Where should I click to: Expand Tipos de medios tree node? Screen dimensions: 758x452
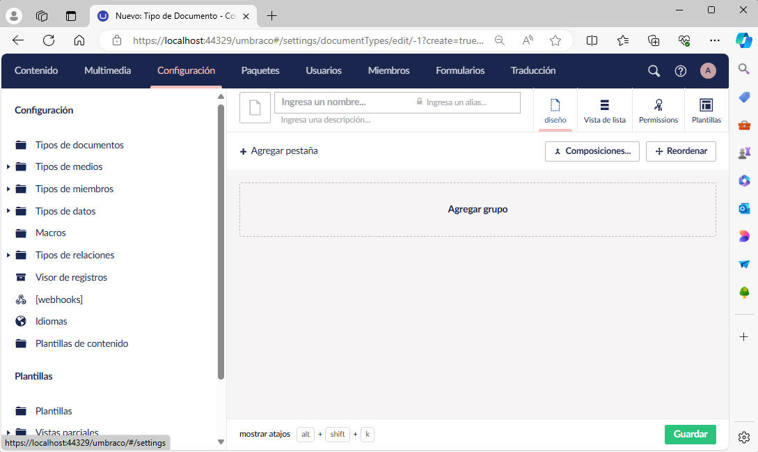8,167
